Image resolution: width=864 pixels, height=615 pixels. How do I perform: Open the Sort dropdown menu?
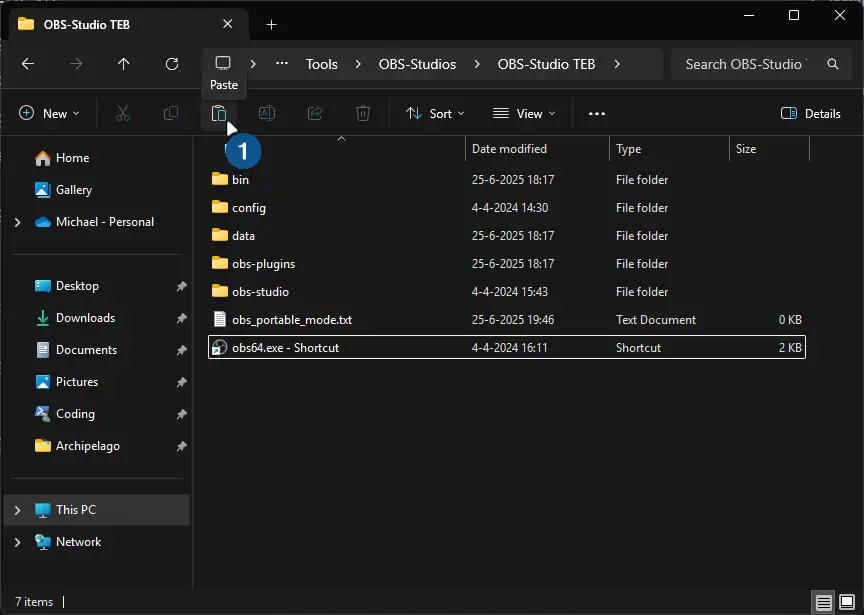coord(435,114)
